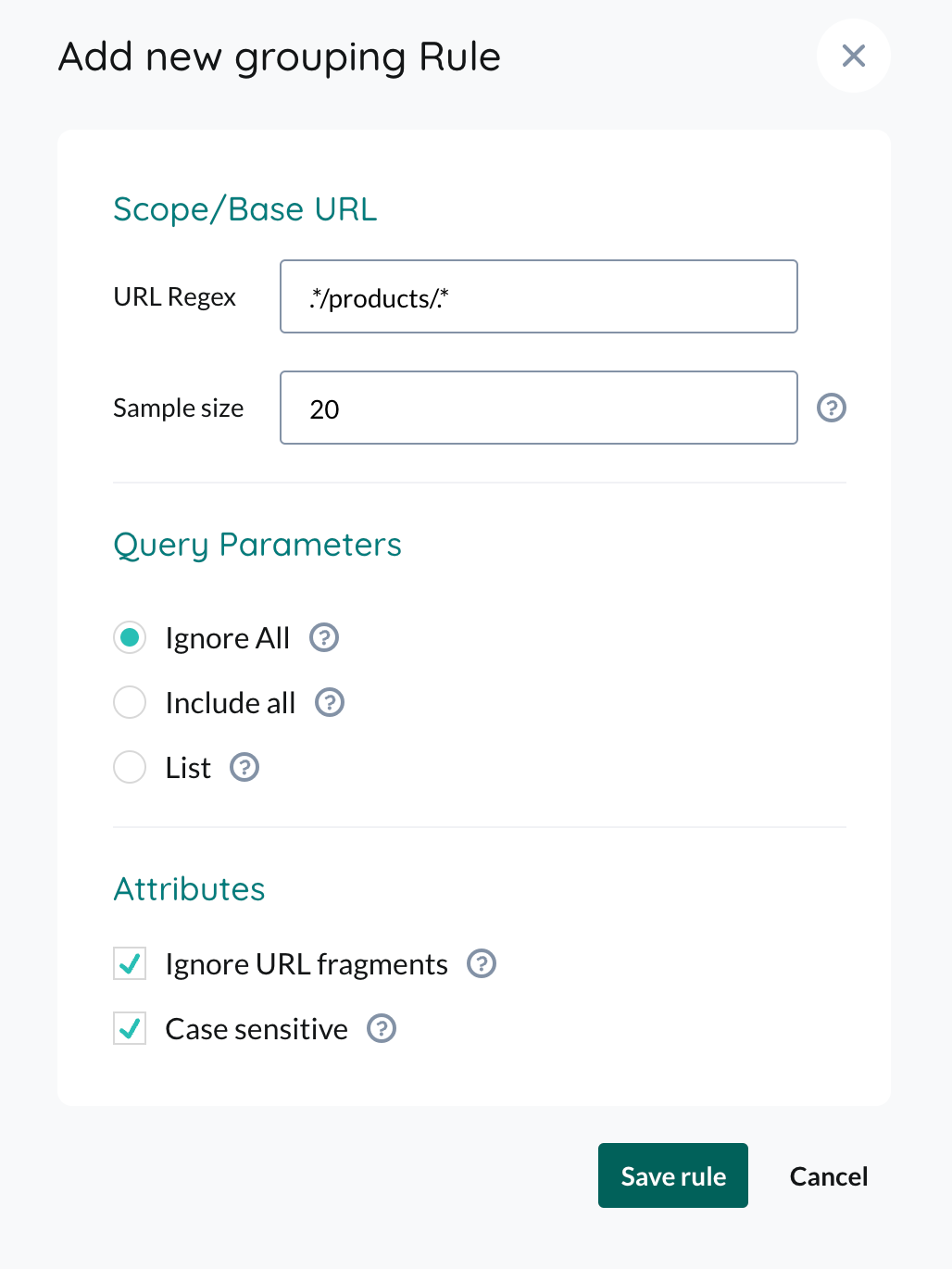Click the Scope/Base URL section heading
This screenshot has width=952, height=1269.
[244, 209]
